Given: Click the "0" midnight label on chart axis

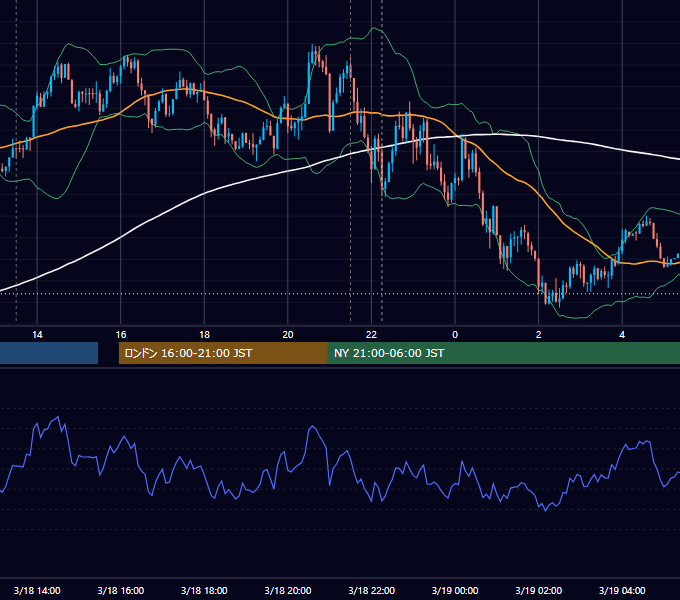Looking at the screenshot, I should tap(455, 335).
